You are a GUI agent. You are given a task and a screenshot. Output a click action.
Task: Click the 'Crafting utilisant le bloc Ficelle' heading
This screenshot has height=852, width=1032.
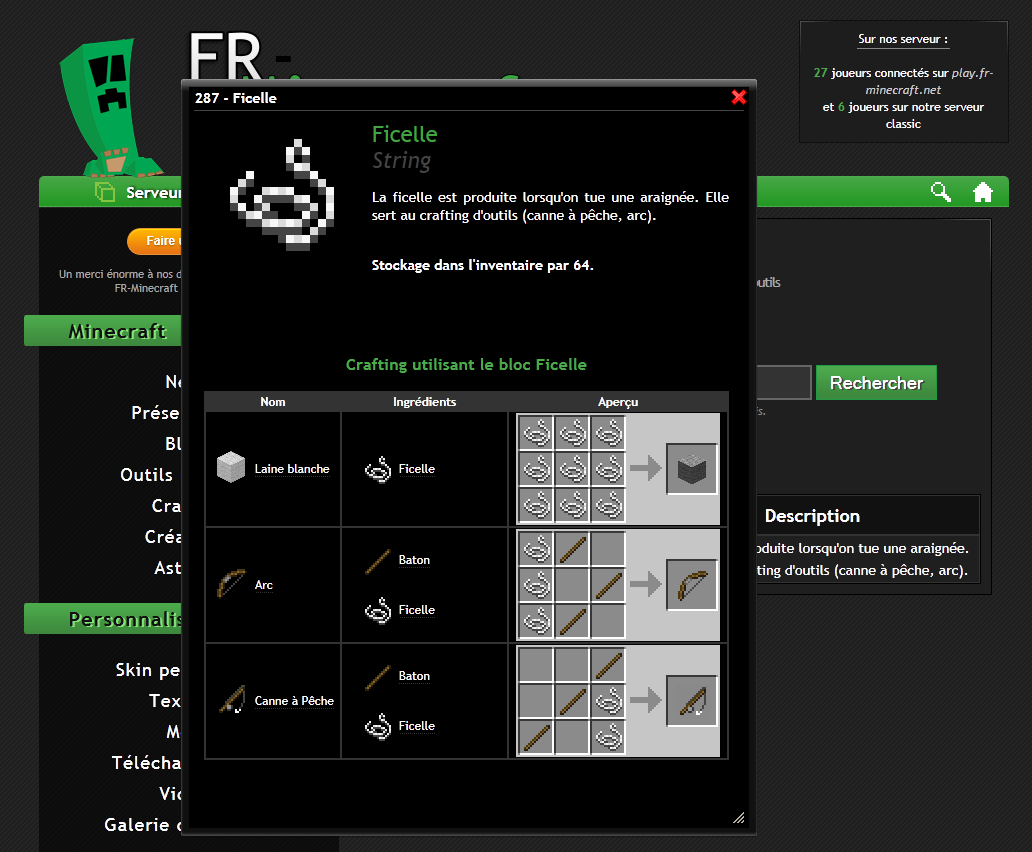click(466, 364)
